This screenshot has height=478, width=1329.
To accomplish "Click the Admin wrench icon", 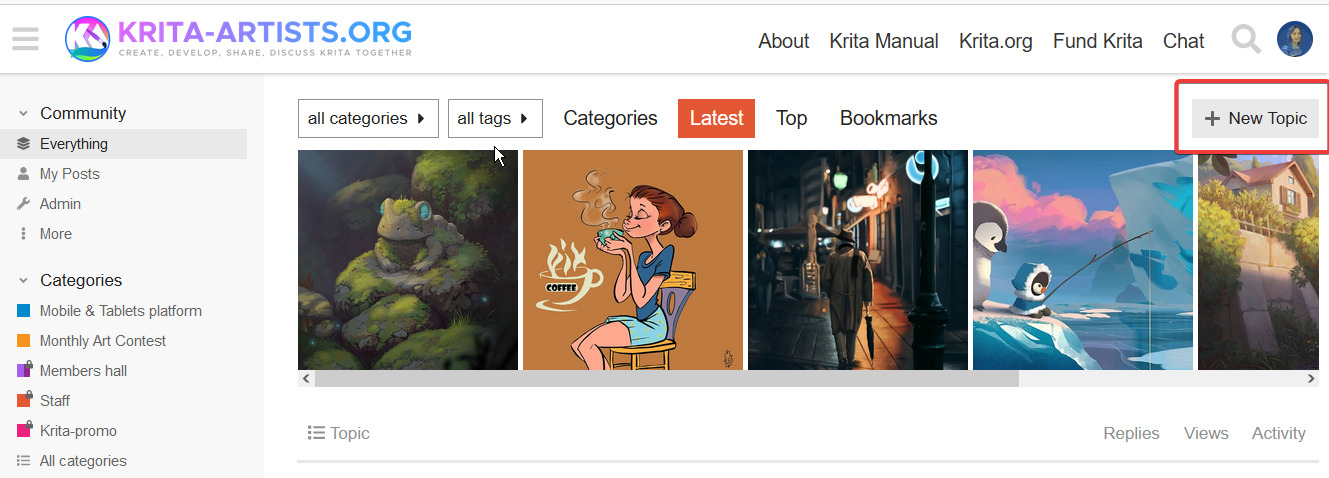I will pos(24,204).
